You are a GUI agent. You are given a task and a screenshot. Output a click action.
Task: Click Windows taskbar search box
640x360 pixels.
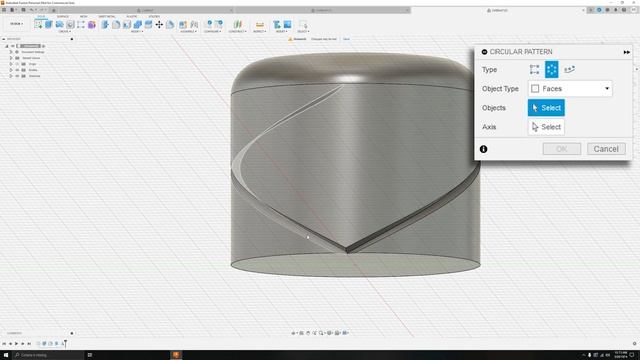[x=48, y=355]
